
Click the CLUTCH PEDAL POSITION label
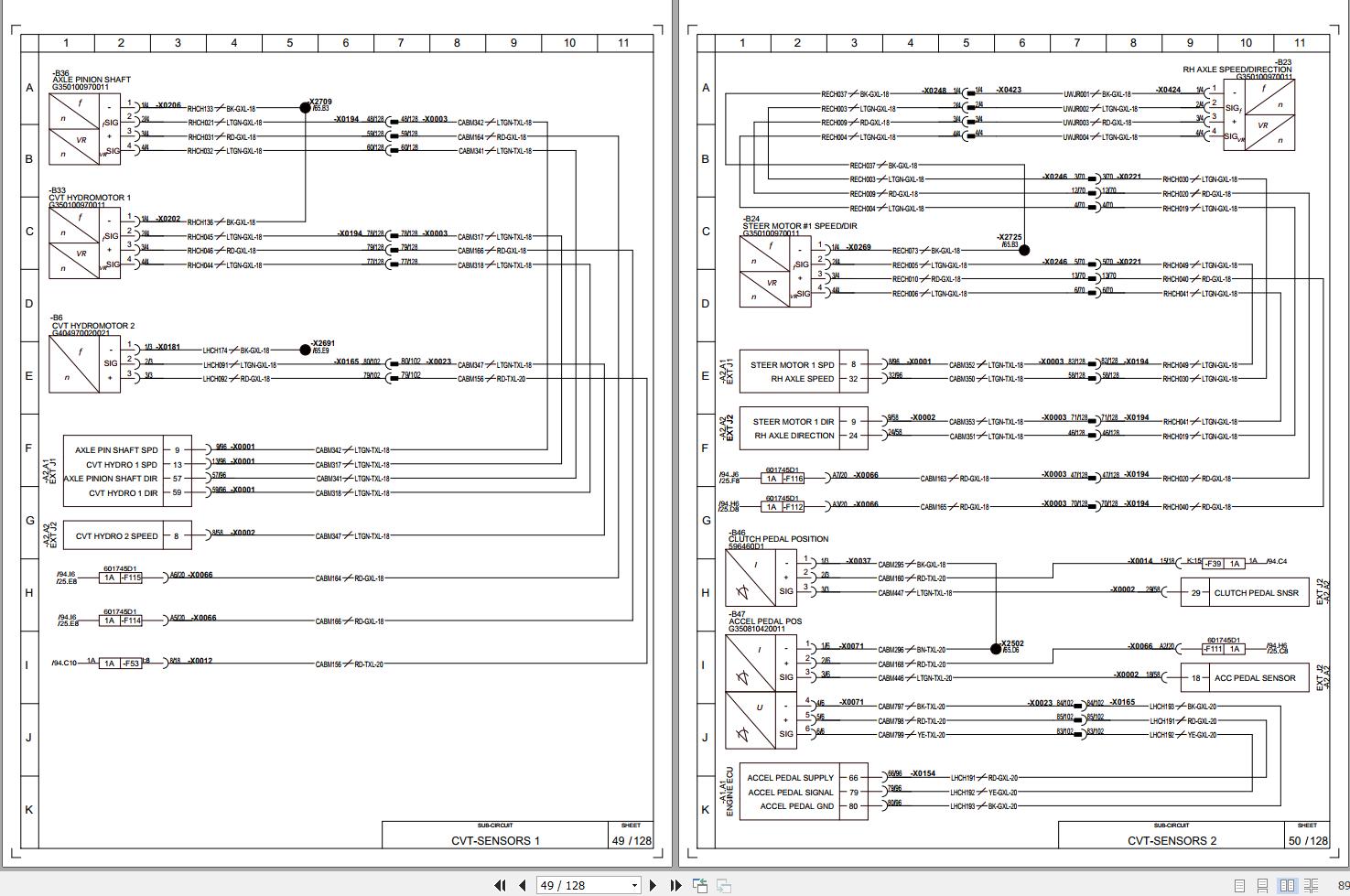point(779,539)
